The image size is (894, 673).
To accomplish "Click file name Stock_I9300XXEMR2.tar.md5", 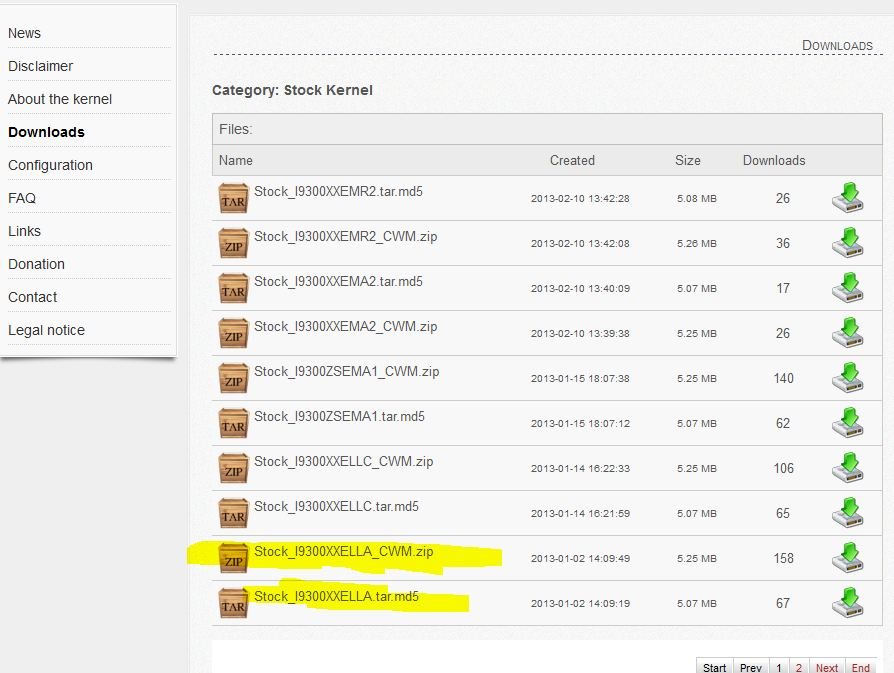I will [338, 192].
